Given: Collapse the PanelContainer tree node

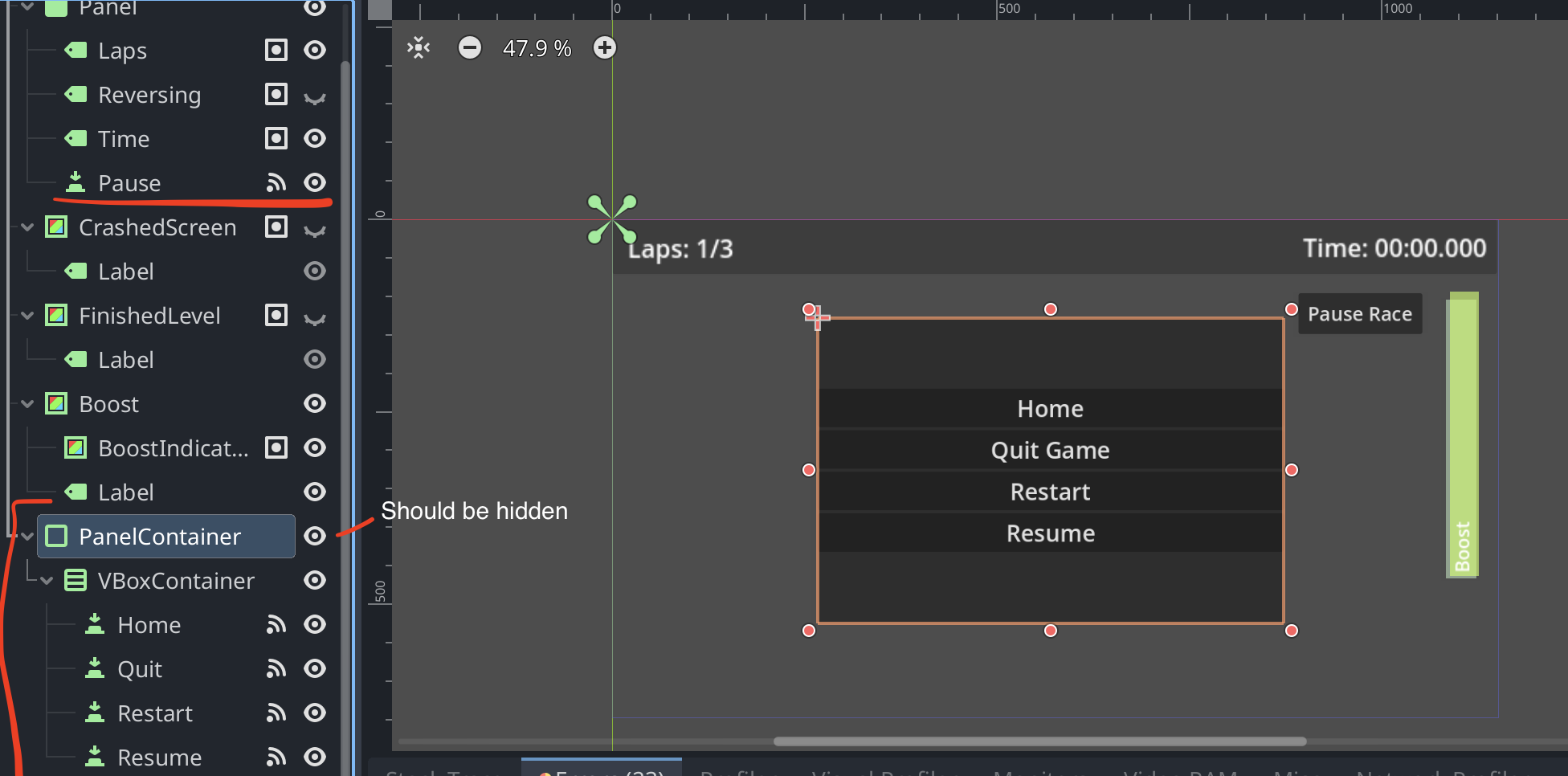Looking at the screenshot, I should click(x=27, y=537).
